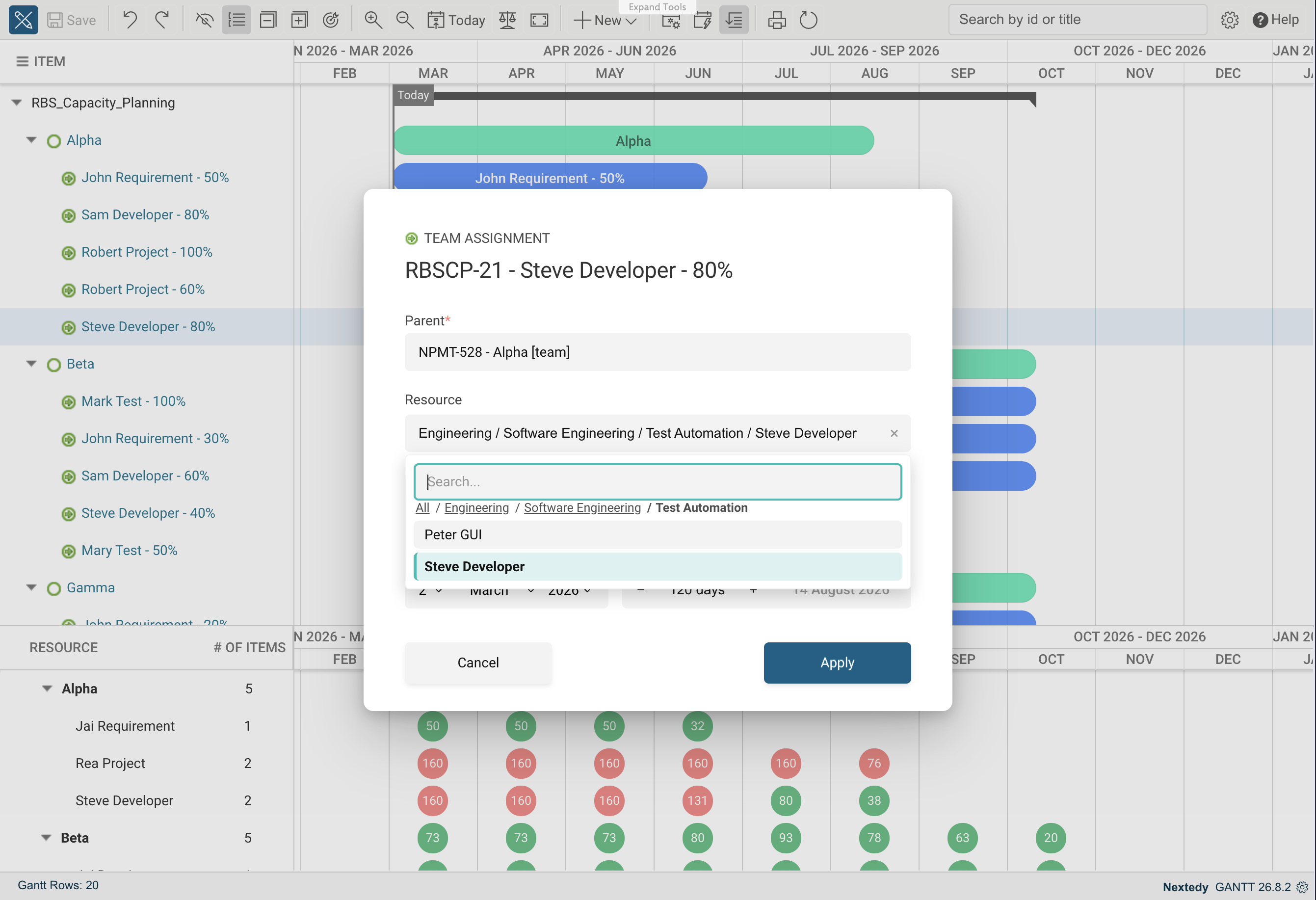This screenshot has height=900, width=1316.
Task: Click Steve Developer 131 June load circle
Action: [697, 801]
